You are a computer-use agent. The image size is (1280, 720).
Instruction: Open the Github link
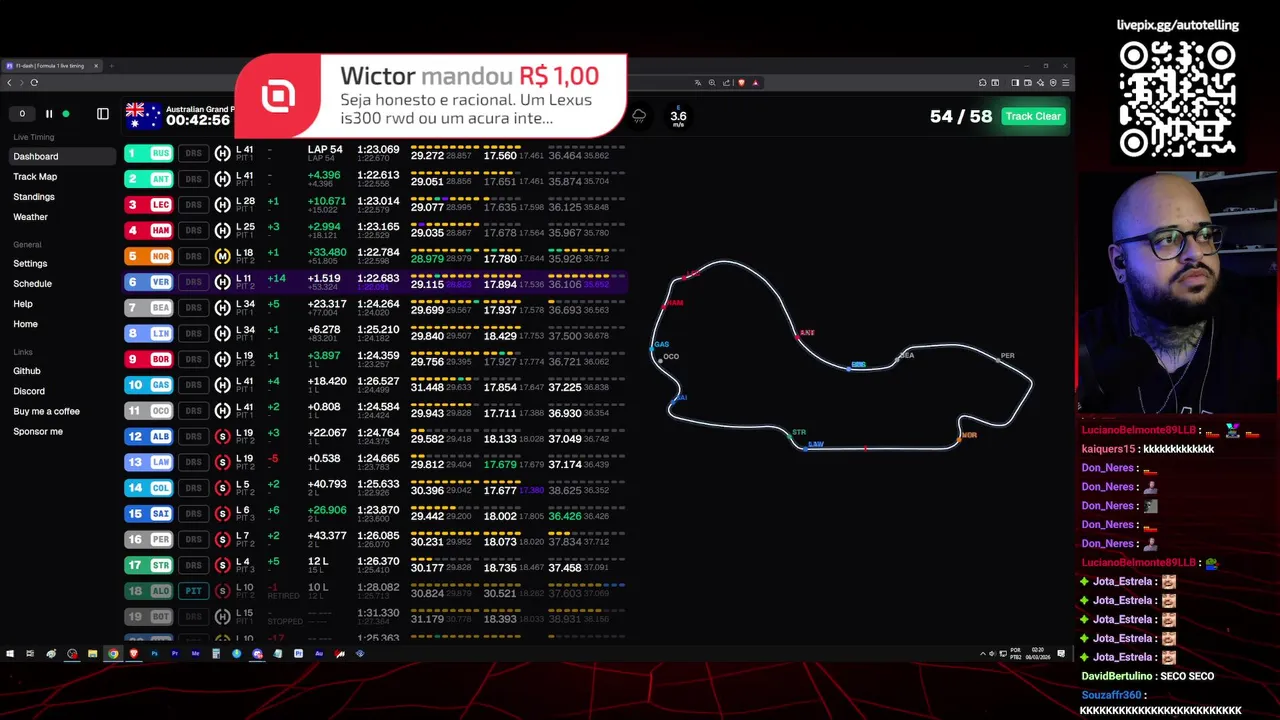tap(27, 371)
